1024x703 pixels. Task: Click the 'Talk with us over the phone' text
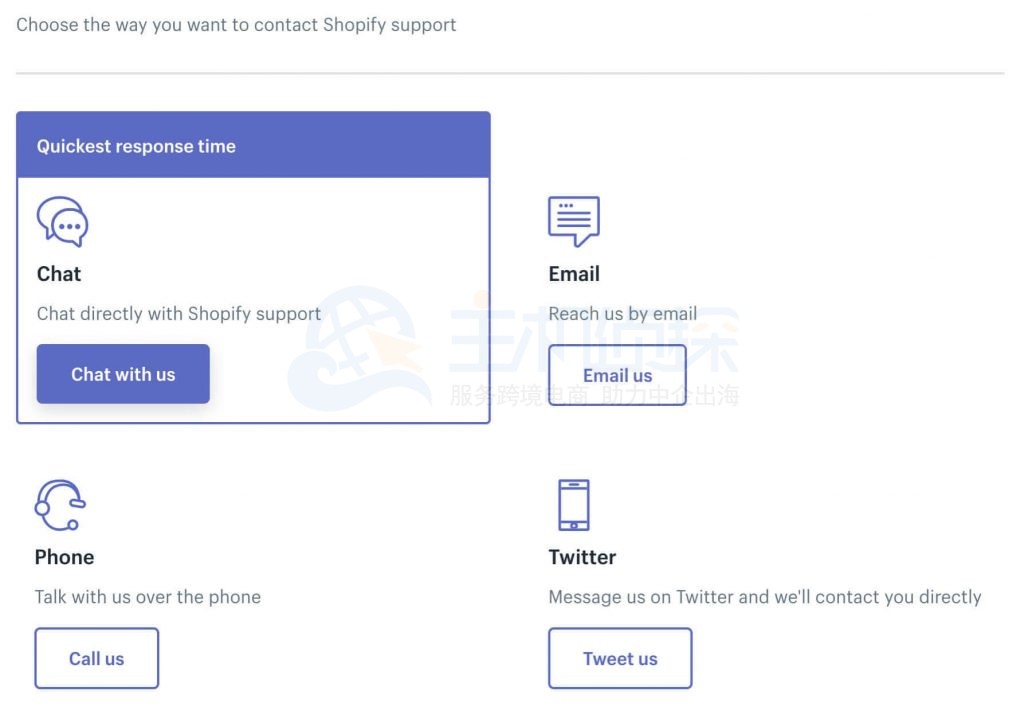point(148,597)
